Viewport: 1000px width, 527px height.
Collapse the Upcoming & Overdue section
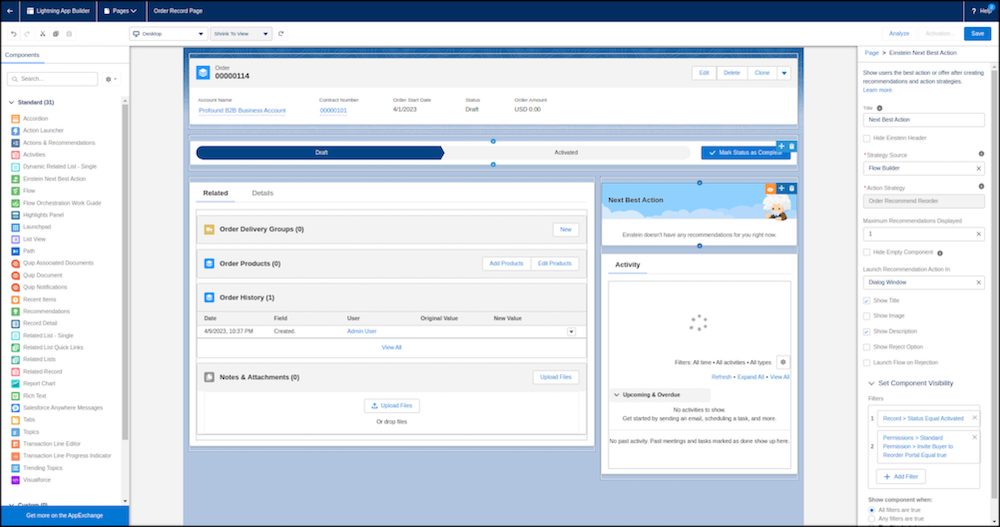pyautogui.click(x=617, y=395)
